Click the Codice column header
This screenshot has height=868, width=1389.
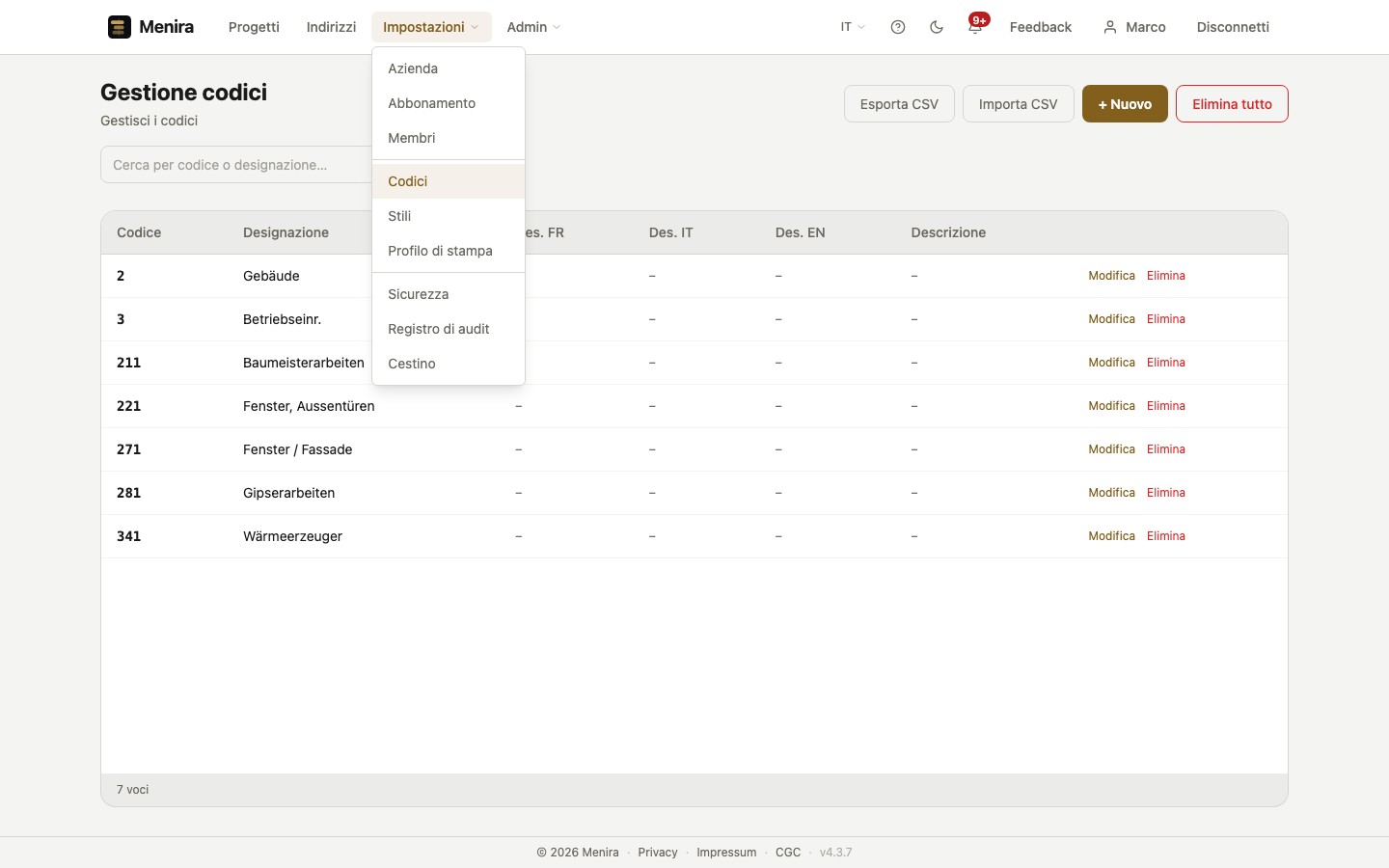pyautogui.click(x=139, y=232)
